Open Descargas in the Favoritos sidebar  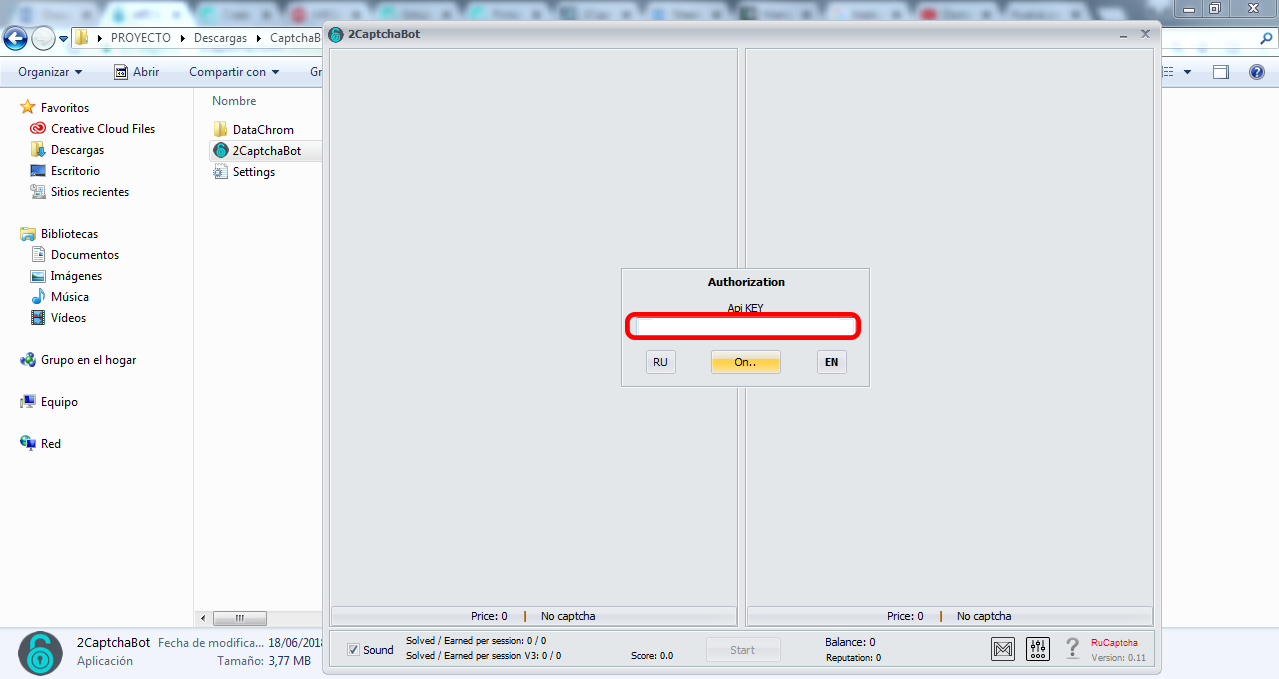click(77, 150)
